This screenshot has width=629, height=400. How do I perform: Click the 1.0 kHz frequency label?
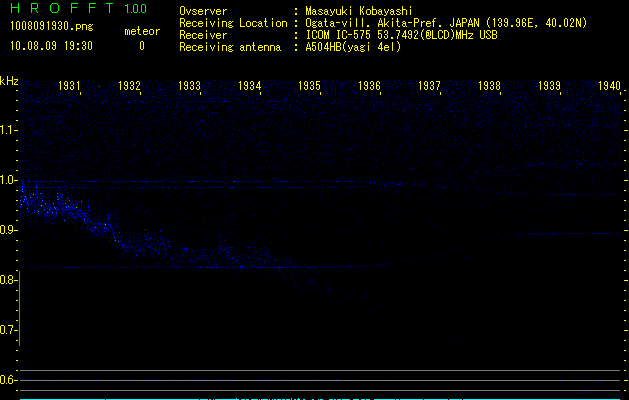click(8, 180)
